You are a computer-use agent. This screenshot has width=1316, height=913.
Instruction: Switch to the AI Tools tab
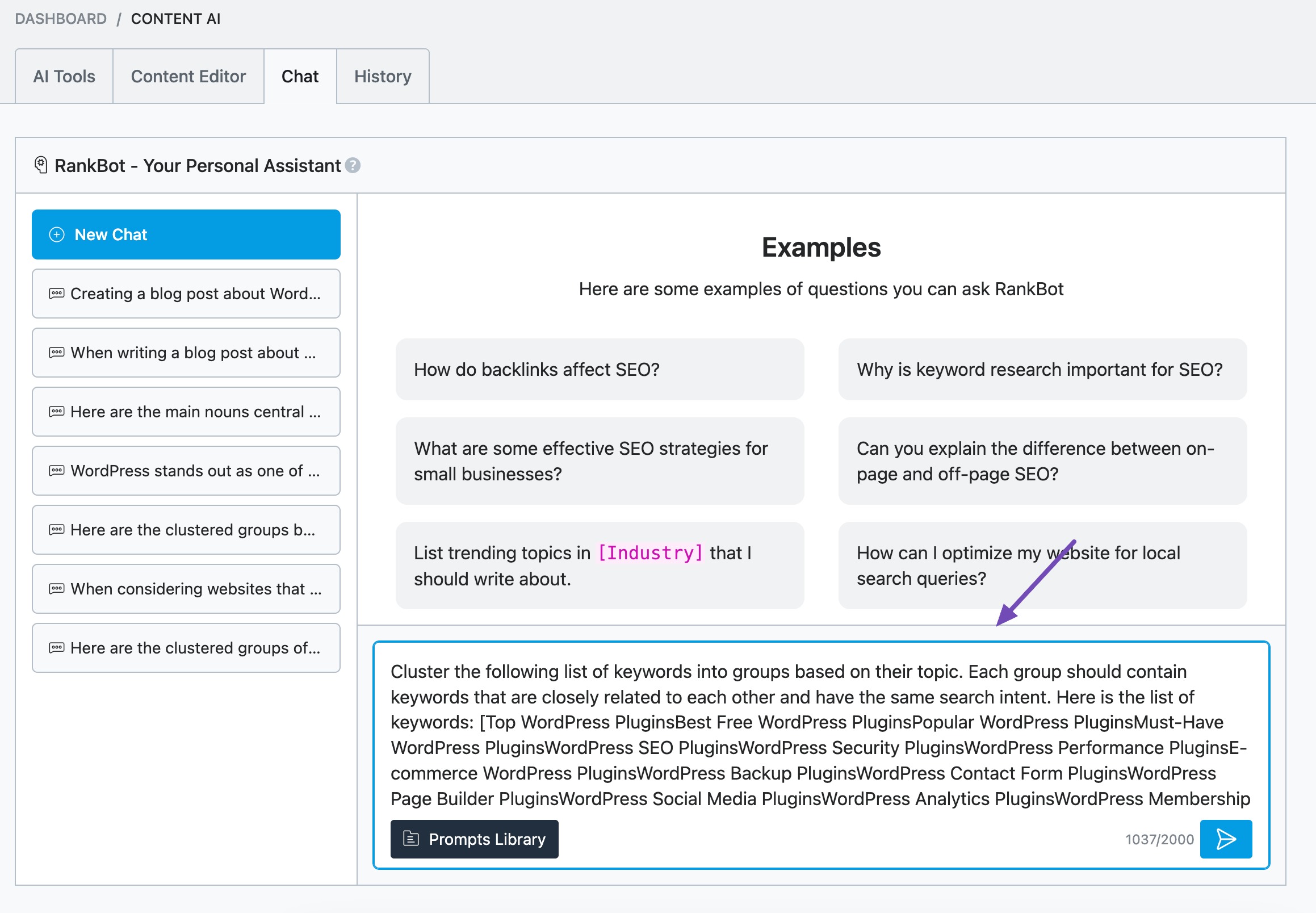coord(64,76)
